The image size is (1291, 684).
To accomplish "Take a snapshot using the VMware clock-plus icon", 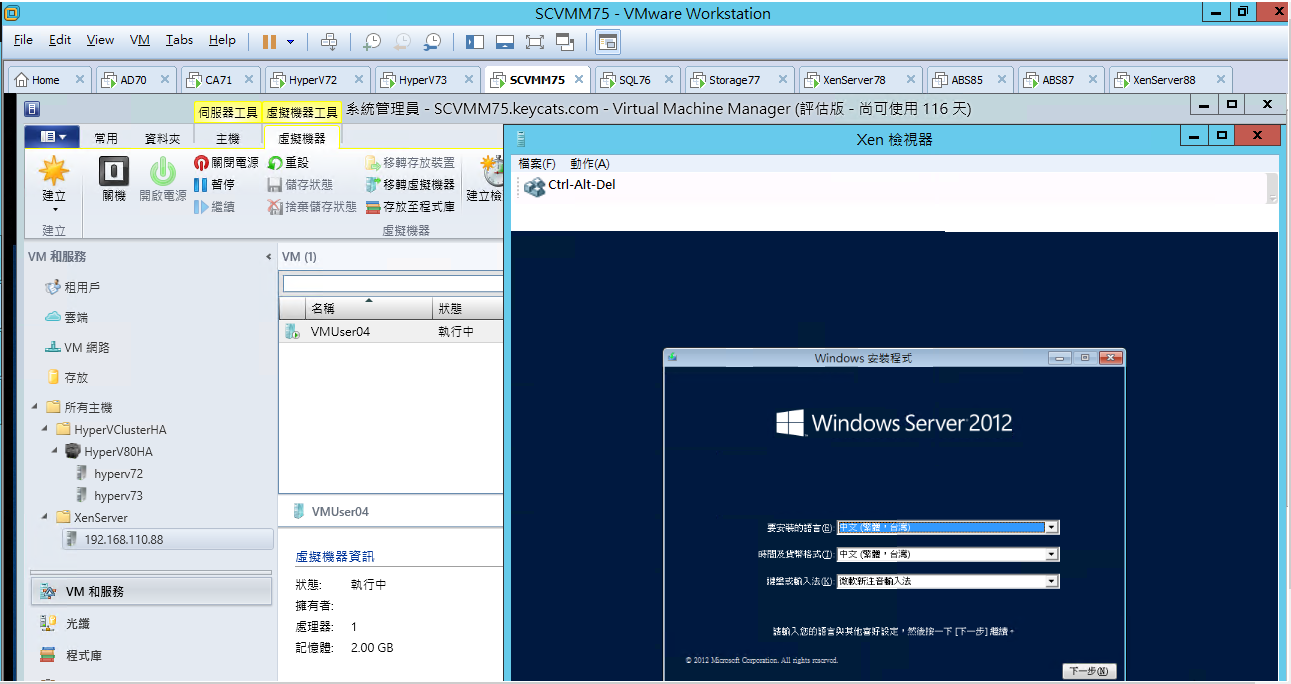I will tap(371, 41).
